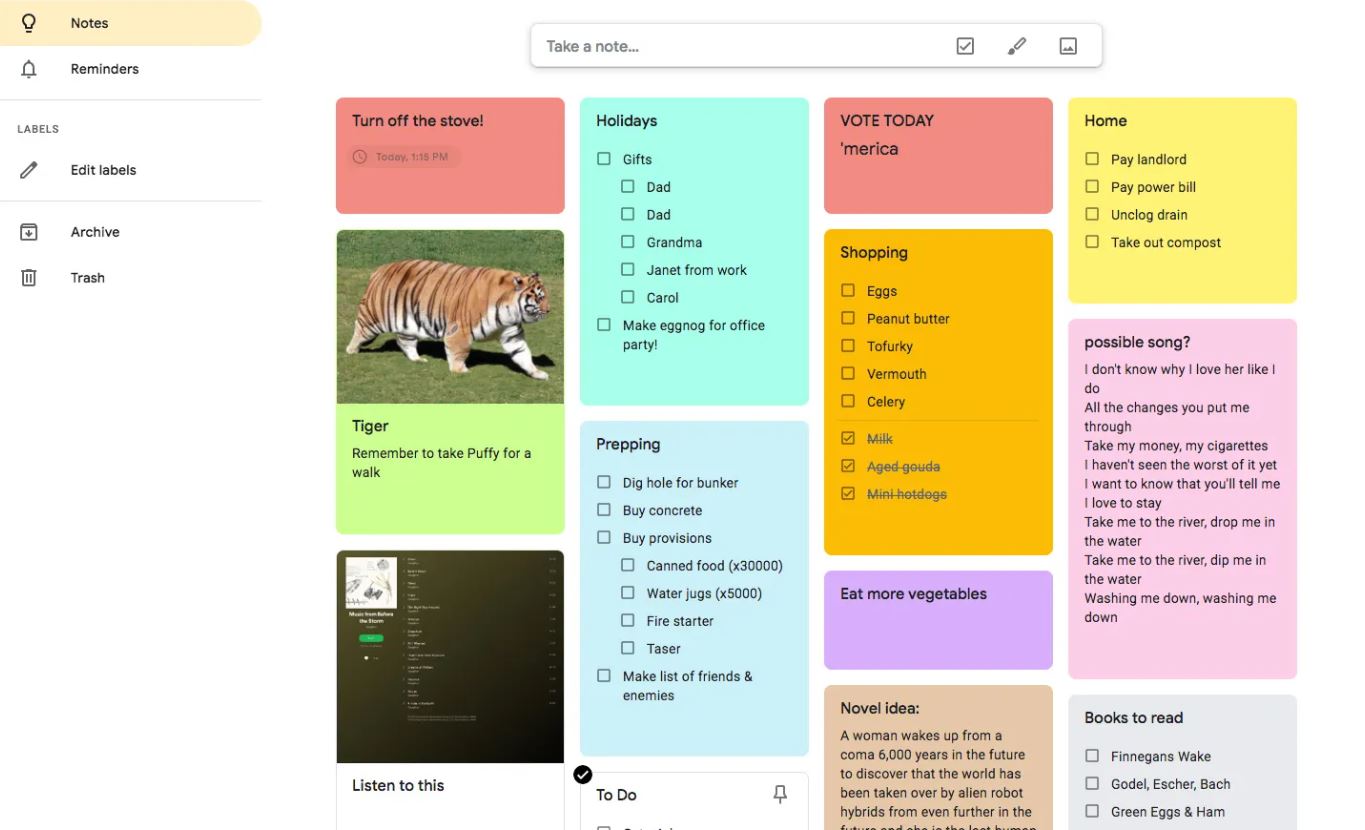Uncheck the Milk item in Shopping

[x=848, y=438]
